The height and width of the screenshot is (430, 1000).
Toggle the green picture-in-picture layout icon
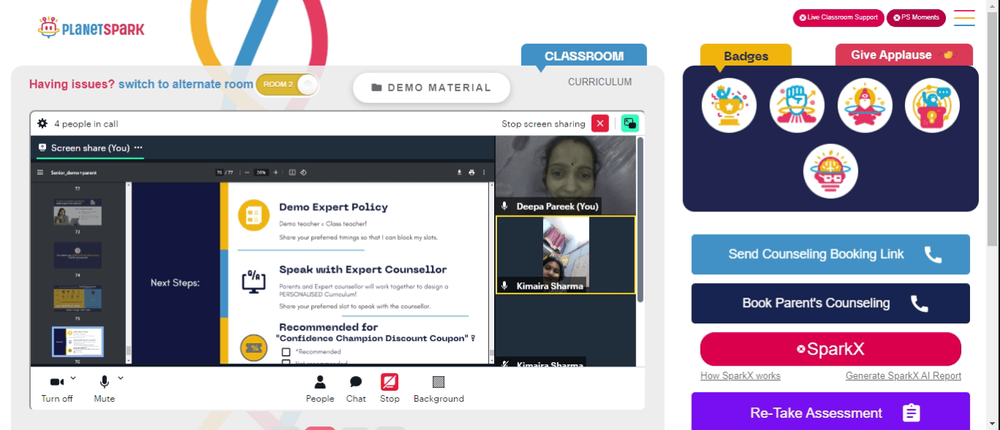point(630,123)
